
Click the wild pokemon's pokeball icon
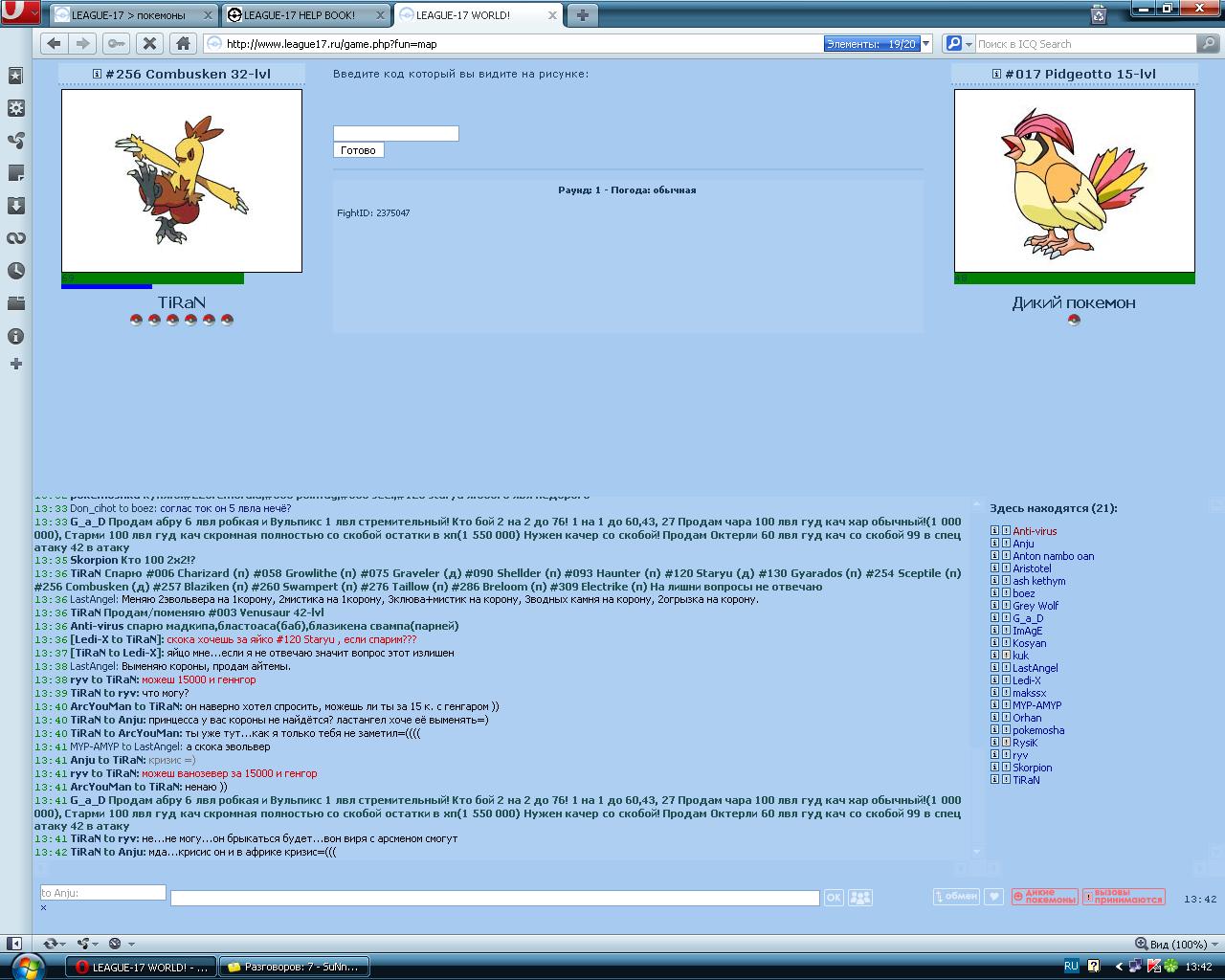[1074, 320]
